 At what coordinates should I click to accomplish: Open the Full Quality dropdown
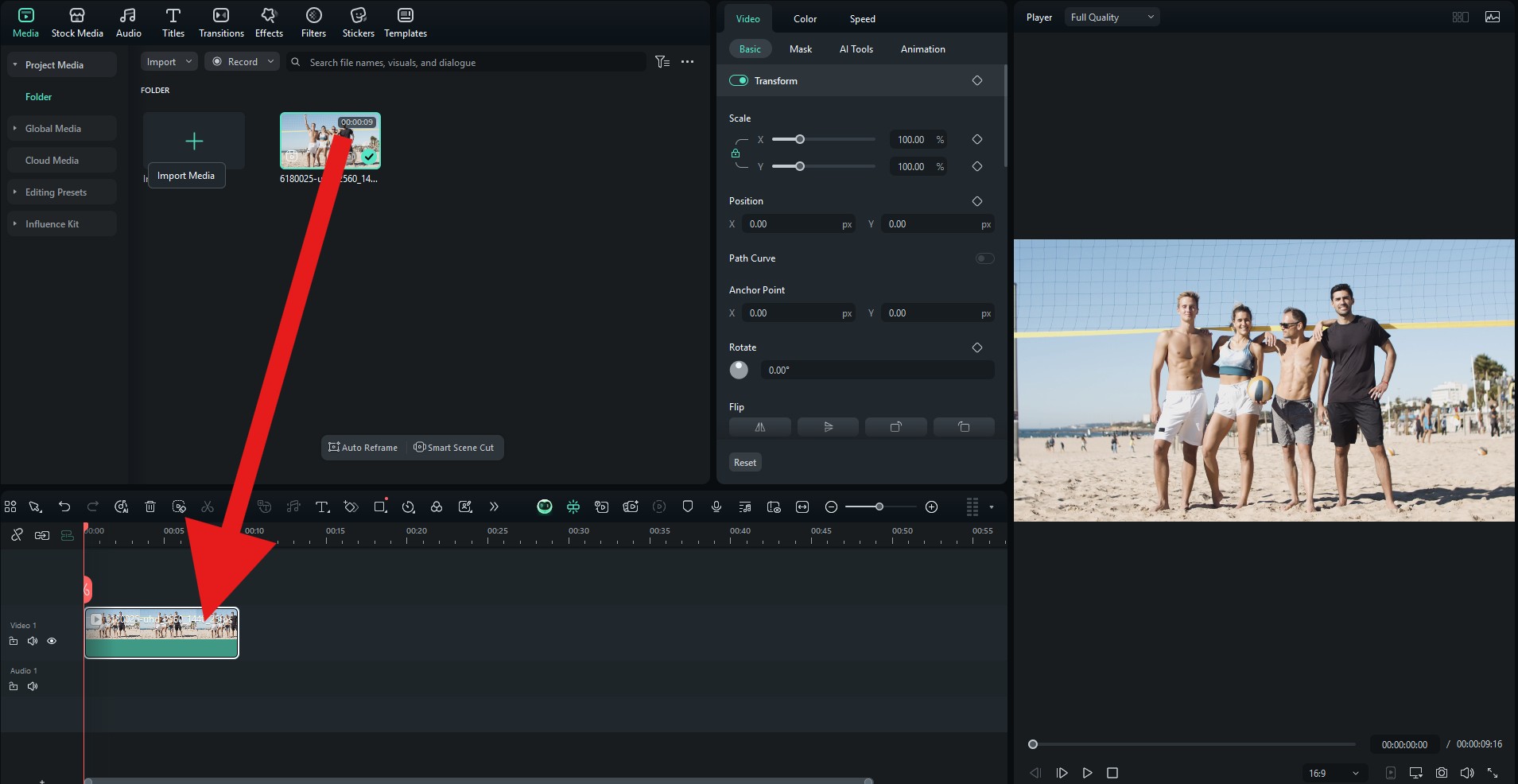click(1112, 17)
